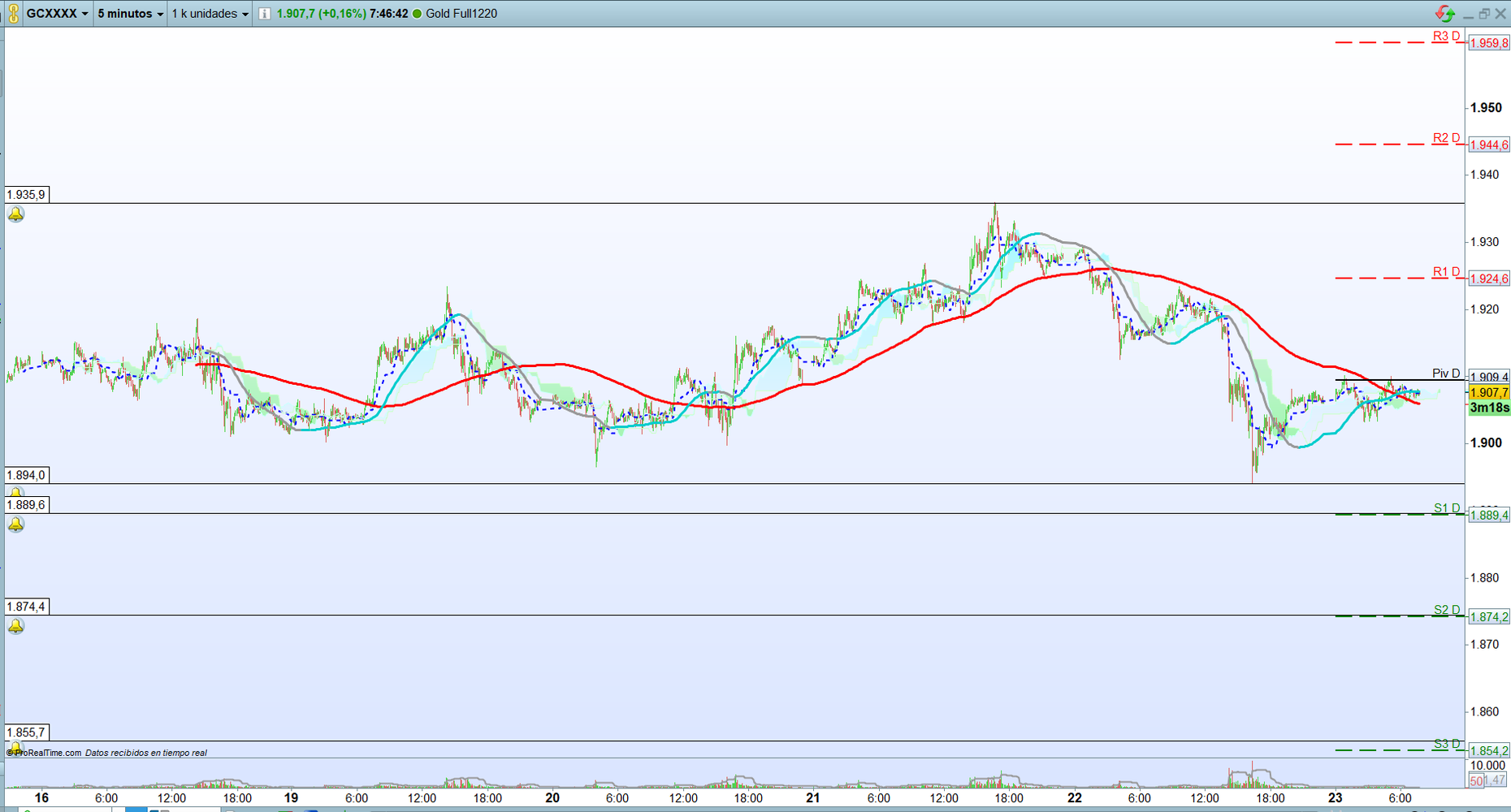Click the 1.920 price axis tick
Viewport: 1511px width, 812px height.
click(x=1486, y=309)
